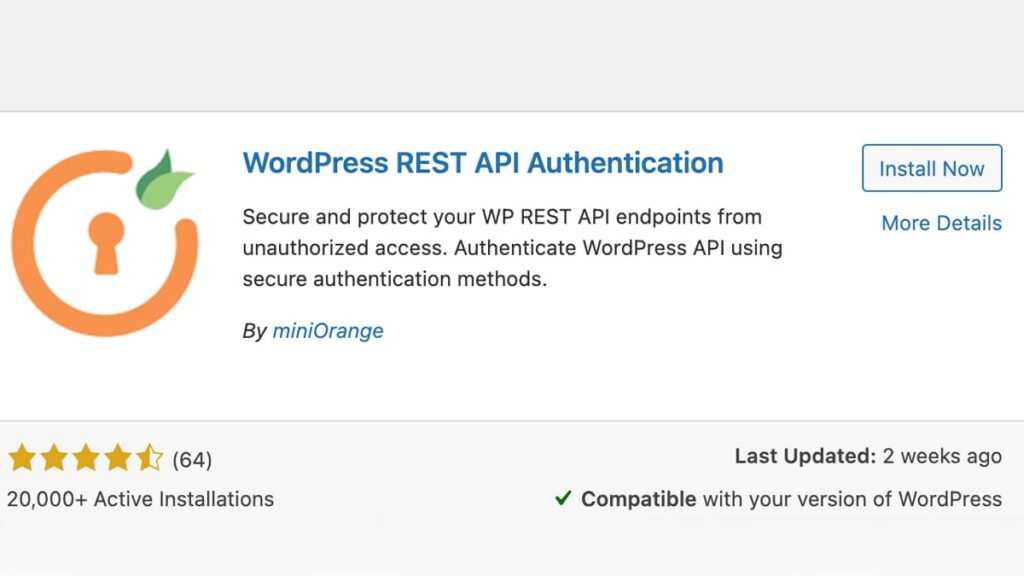
Task: Select the Last Updated: 2 weeks ago text
Action: (868, 456)
